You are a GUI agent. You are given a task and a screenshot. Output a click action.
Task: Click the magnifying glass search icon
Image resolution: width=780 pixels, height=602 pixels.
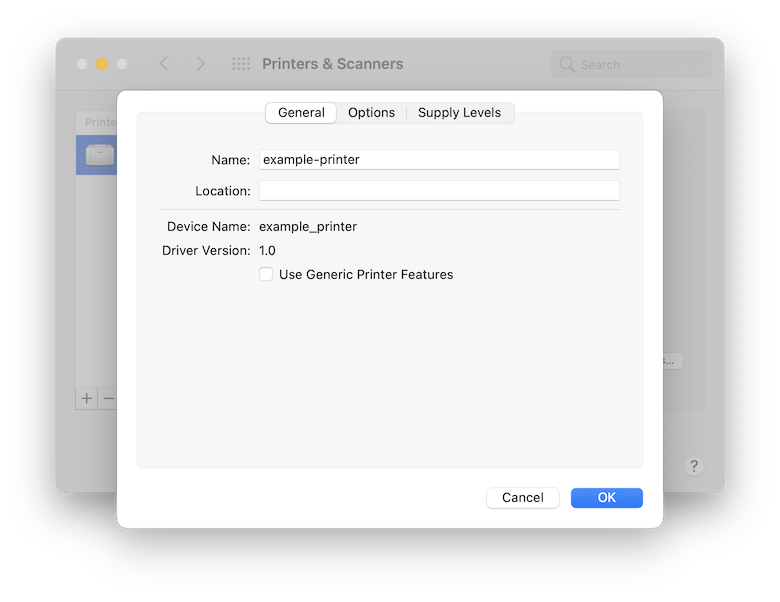coord(567,64)
